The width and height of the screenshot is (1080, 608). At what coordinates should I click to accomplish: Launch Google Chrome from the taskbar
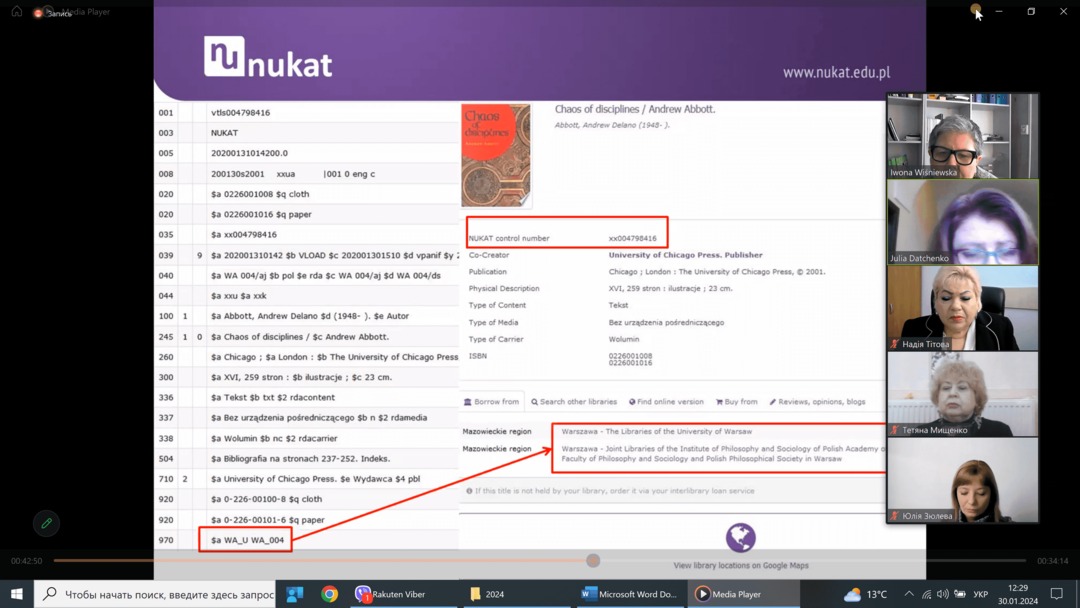329,594
